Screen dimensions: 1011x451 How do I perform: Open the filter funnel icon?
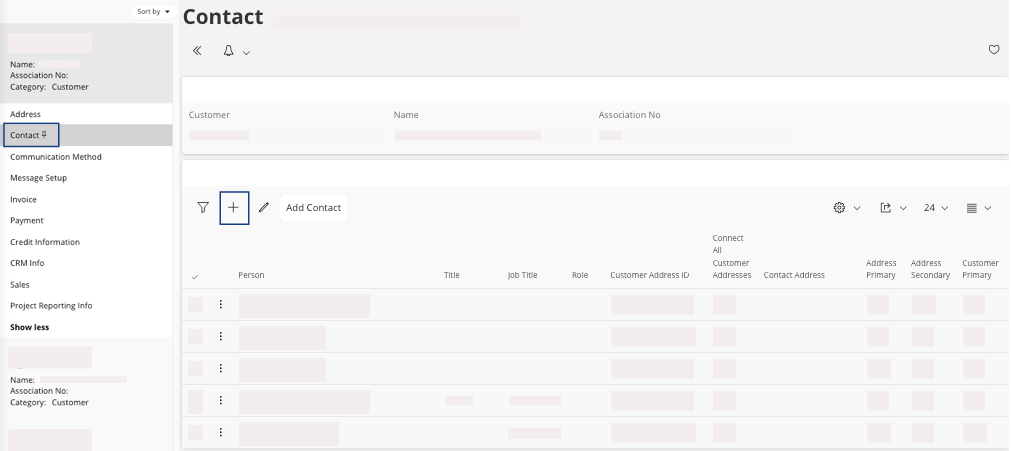pos(203,208)
